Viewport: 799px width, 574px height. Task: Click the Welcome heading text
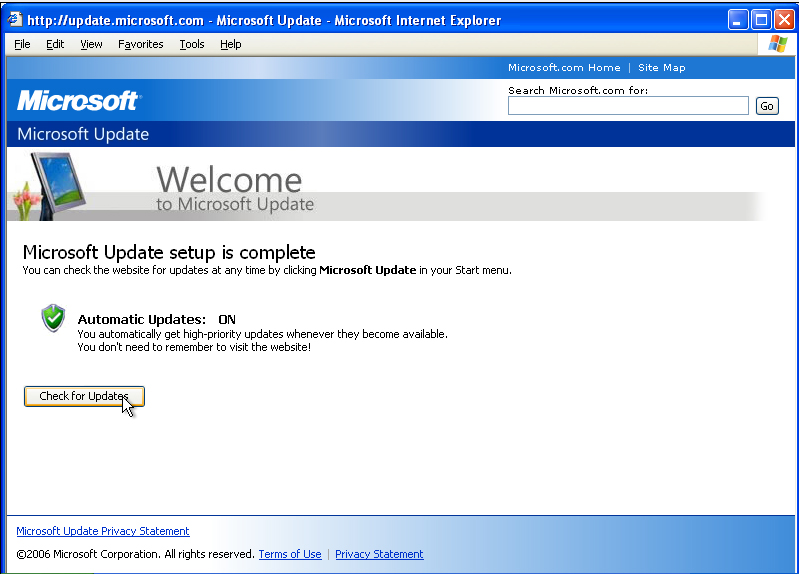[x=229, y=179]
